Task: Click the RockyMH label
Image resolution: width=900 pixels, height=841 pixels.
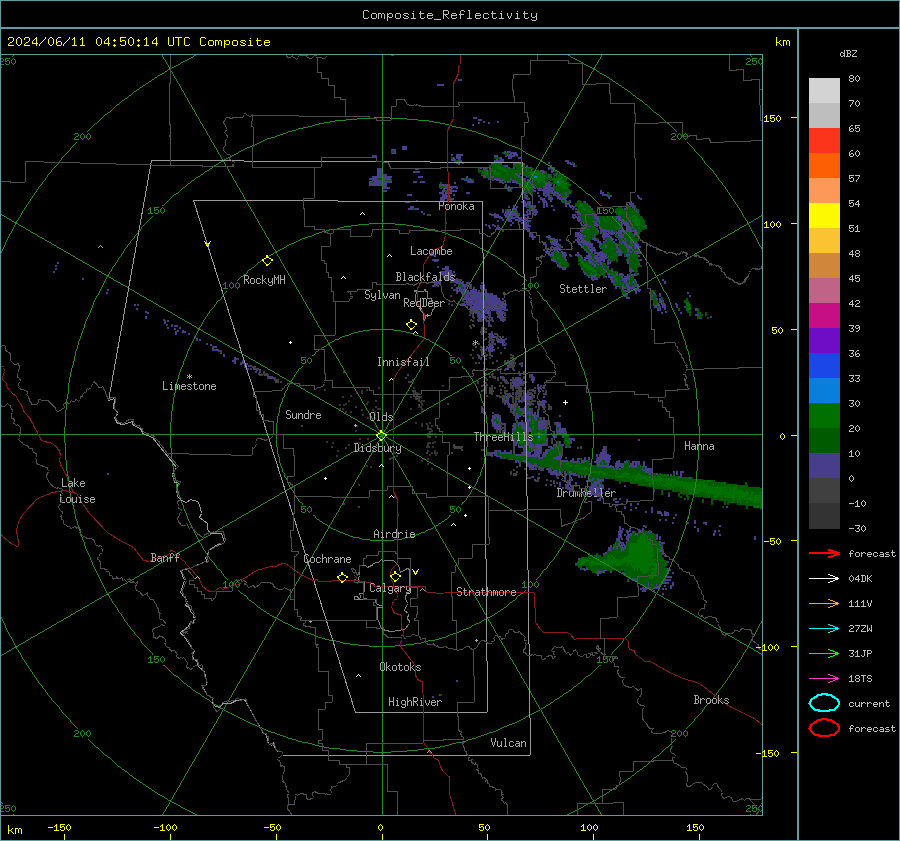Action: (x=264, y=280)
